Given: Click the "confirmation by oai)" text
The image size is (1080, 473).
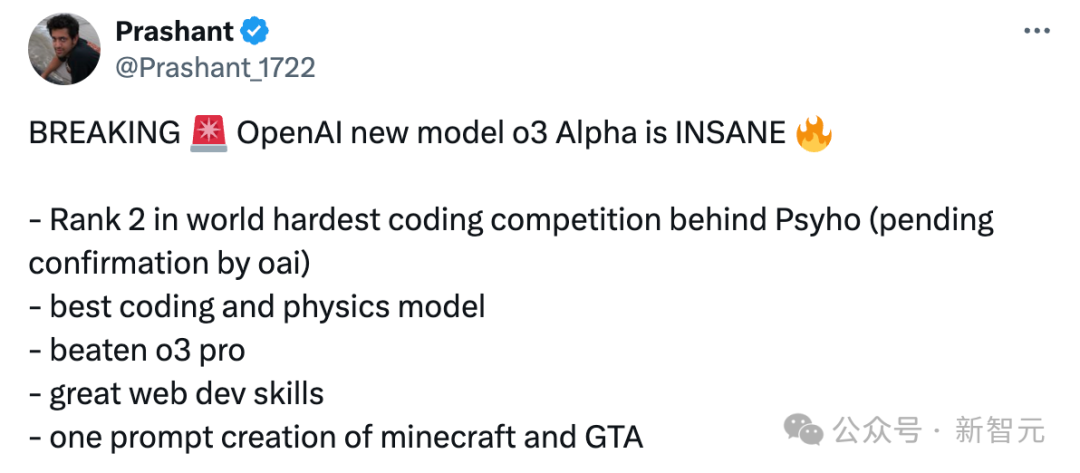Looking at the screenshot, I should 169,264.
